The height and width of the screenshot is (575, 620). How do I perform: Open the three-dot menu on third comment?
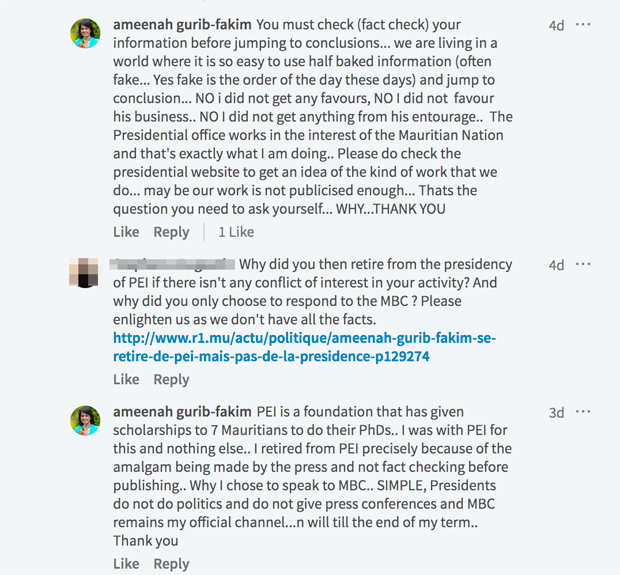tap(583, 412)
